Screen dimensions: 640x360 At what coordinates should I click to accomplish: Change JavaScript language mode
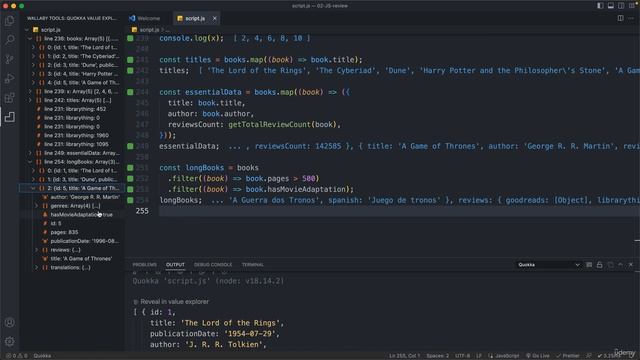504,356
